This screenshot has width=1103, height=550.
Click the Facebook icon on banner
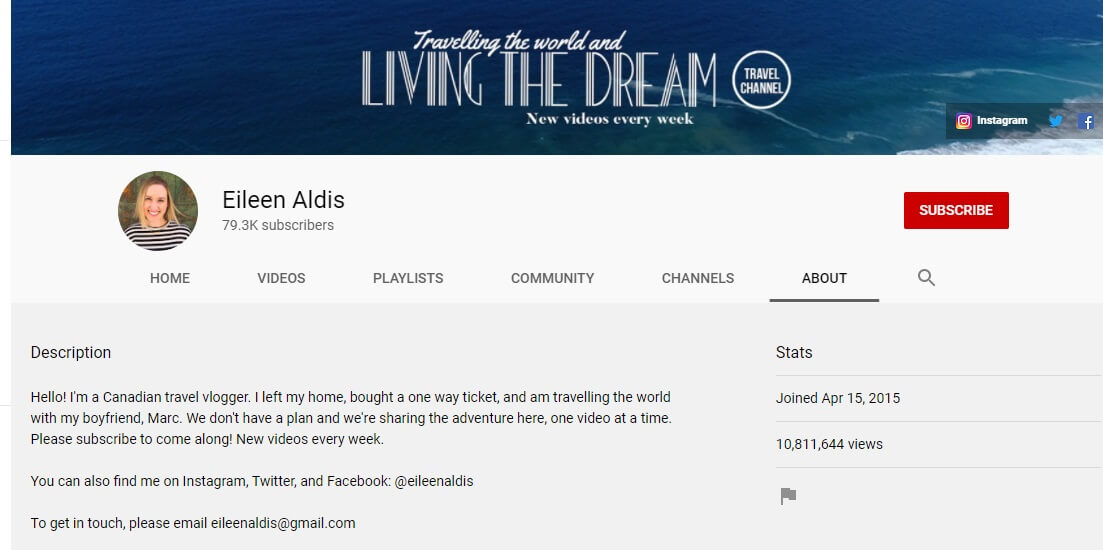click(1086, 121)
